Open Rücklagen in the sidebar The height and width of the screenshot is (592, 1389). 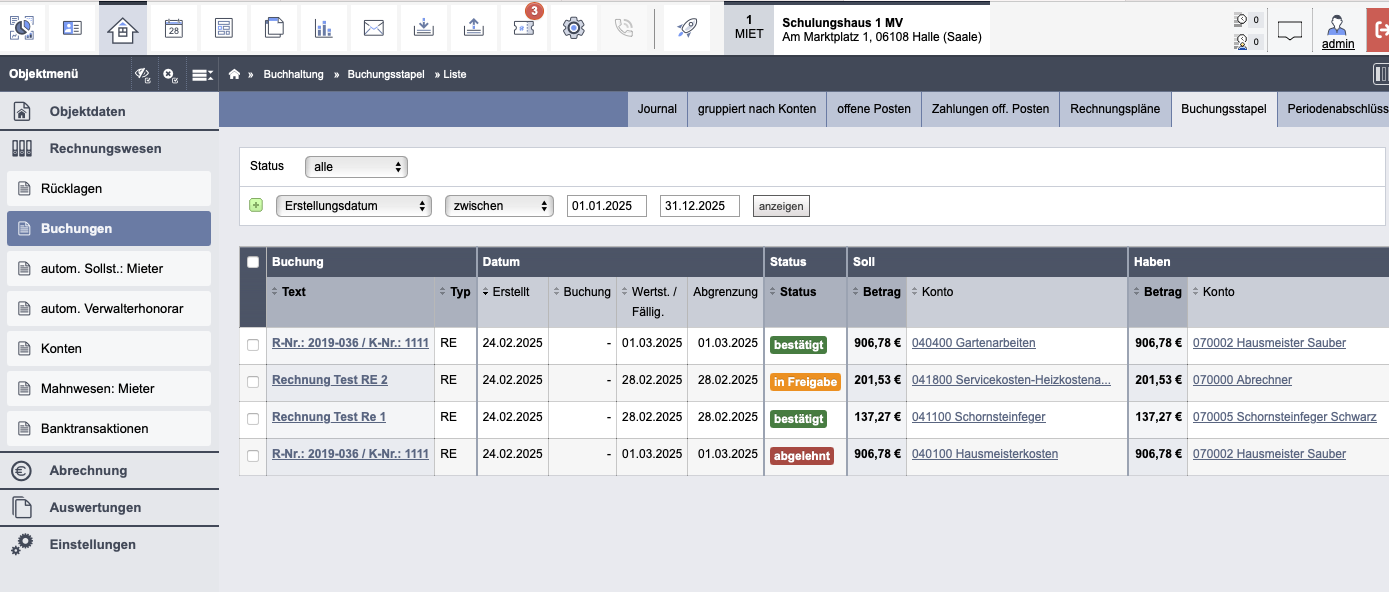[109, 188]
